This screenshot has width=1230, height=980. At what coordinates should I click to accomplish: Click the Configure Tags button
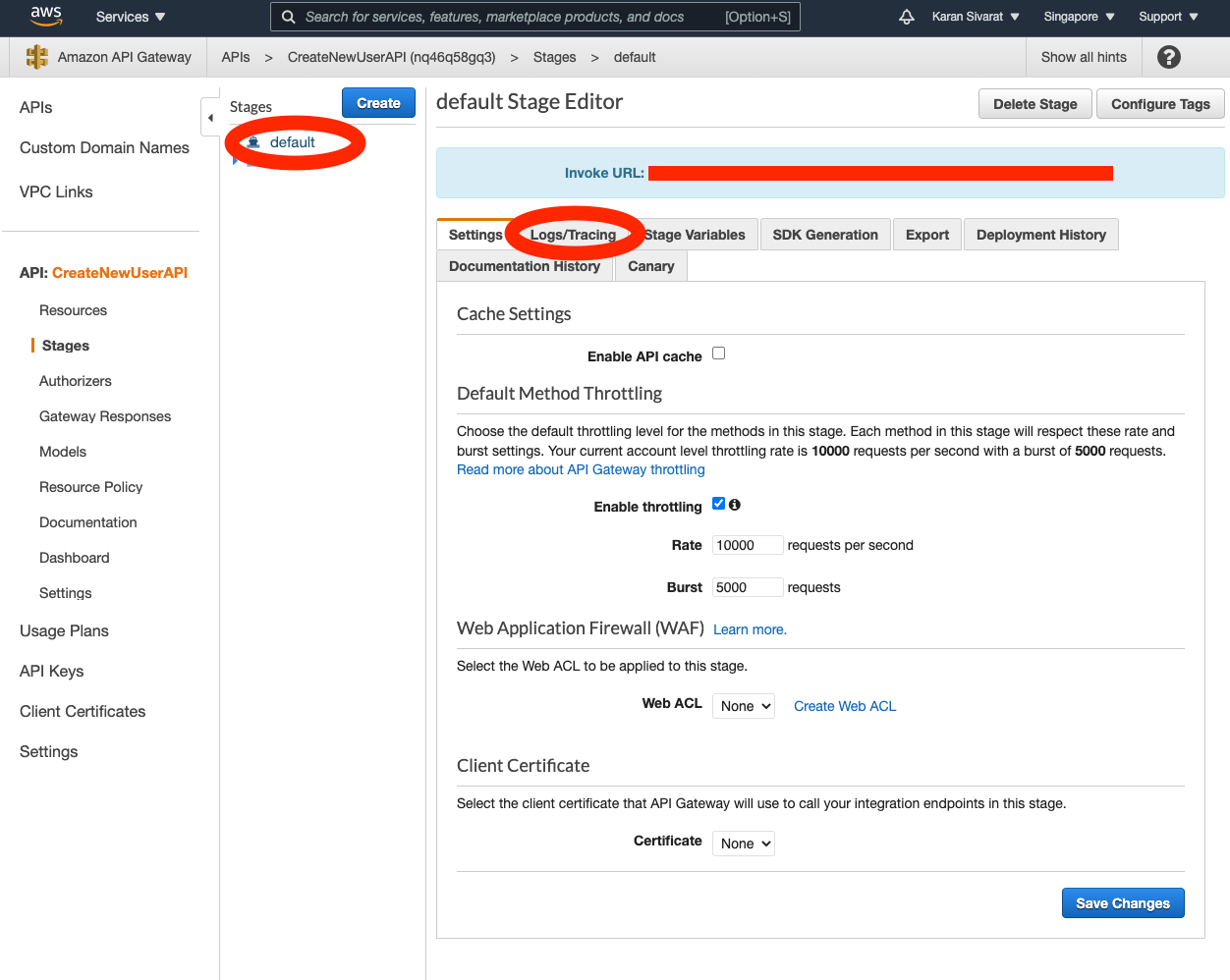[1160, 104]
